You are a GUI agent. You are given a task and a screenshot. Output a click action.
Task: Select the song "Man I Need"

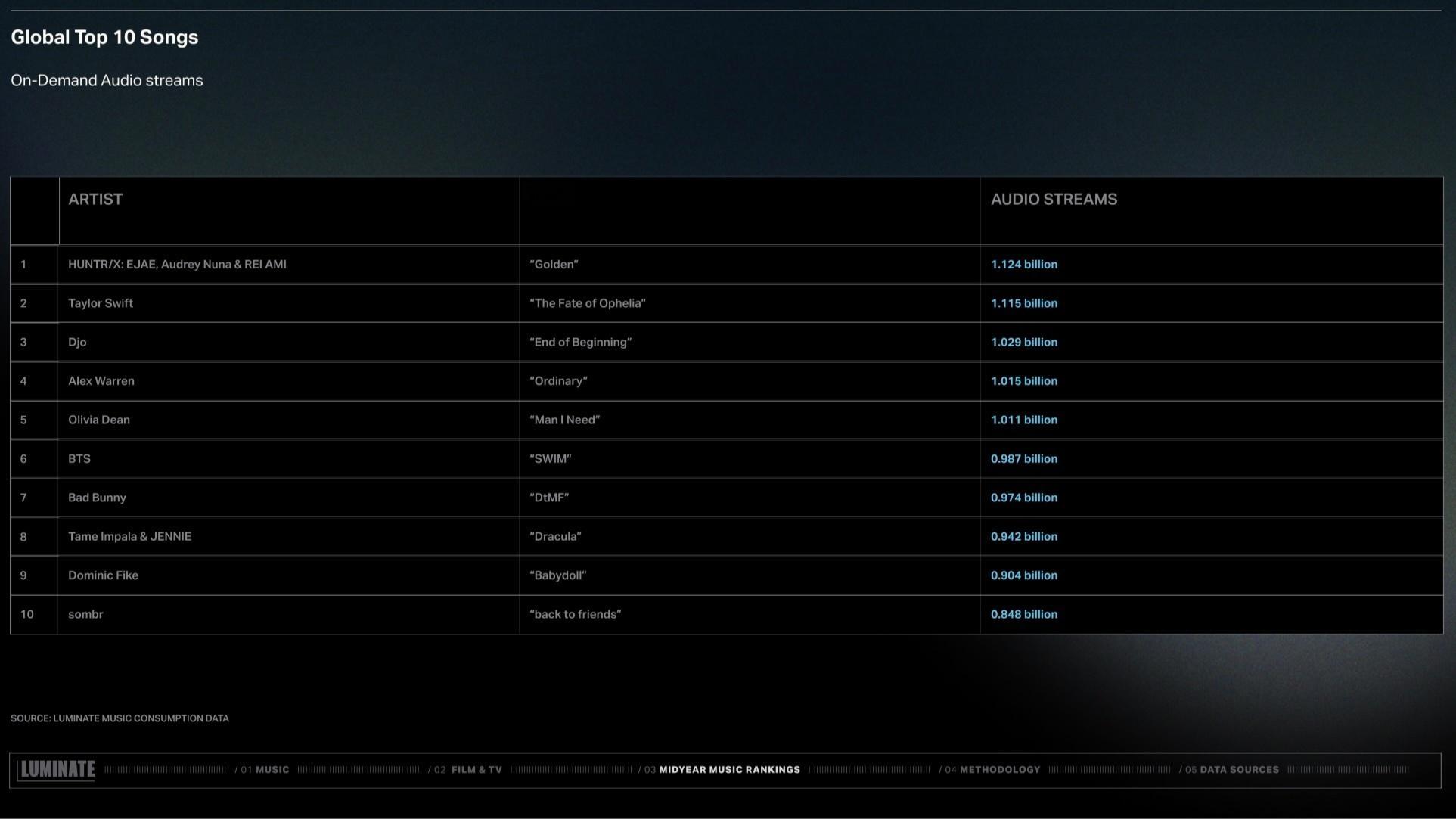565,420
